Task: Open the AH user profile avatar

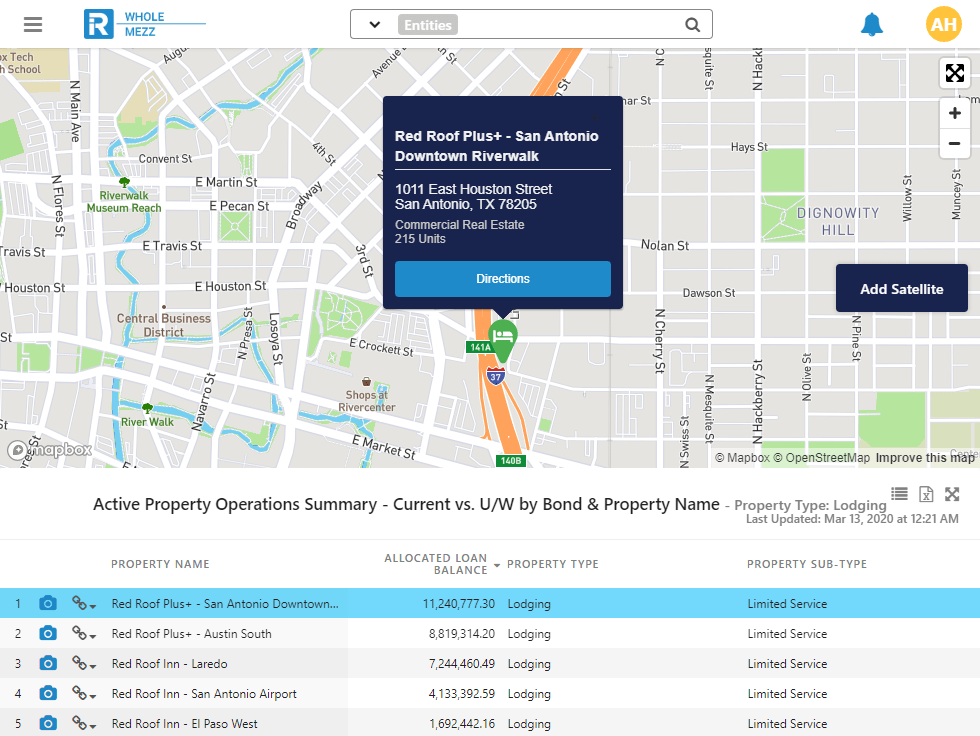Action: [944, 24]
